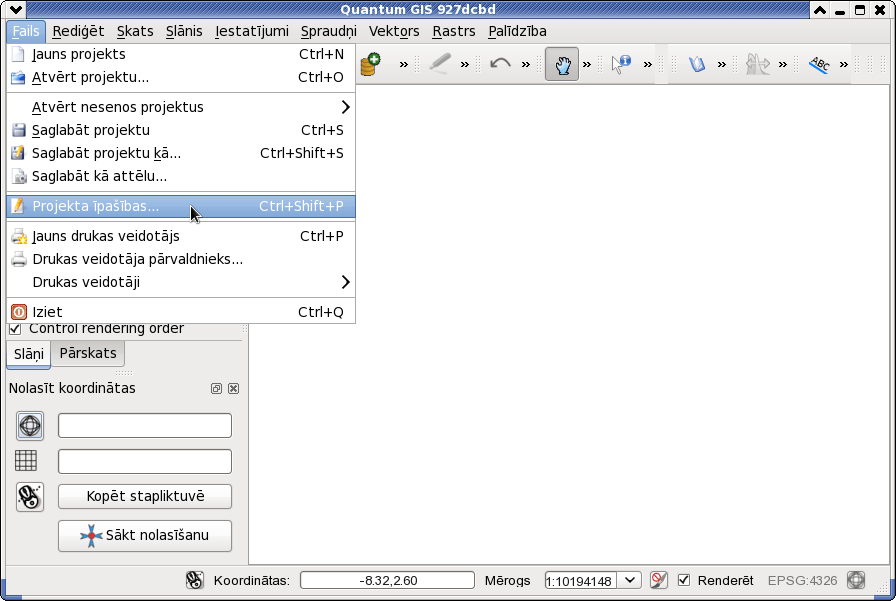Open the Rastrs menu
Viewport: 896px width, 601px height.
[x=454, y=31]
